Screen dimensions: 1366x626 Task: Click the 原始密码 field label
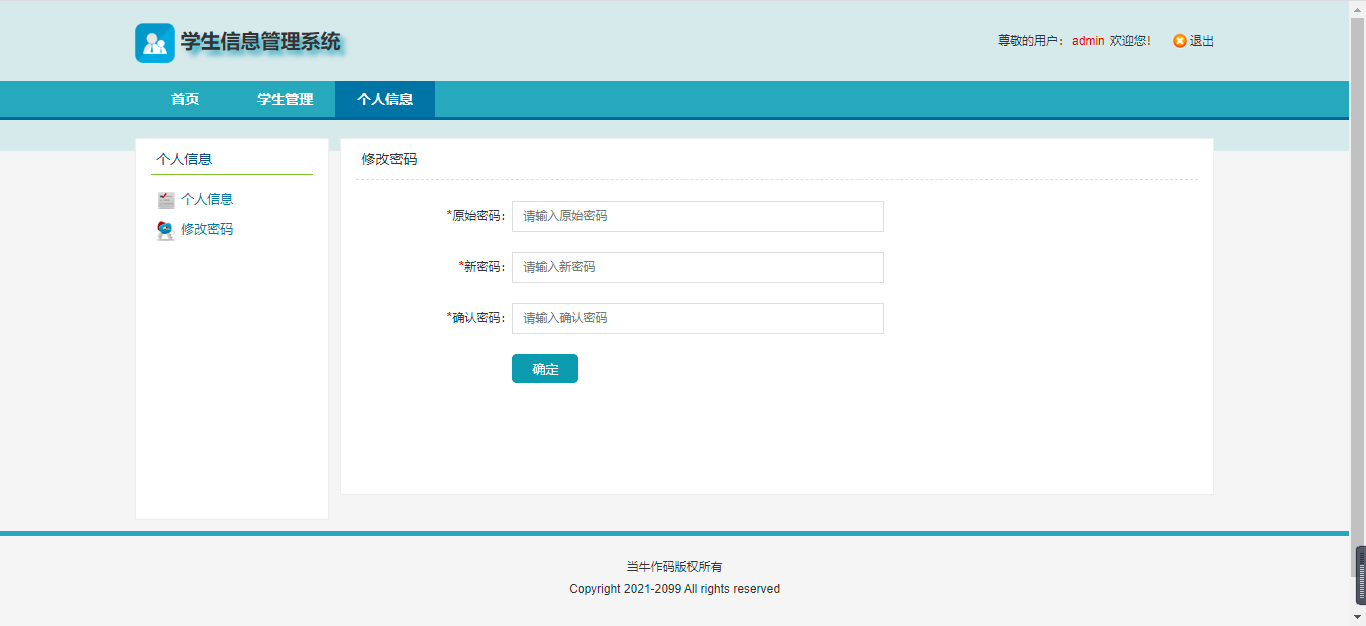(x=476, y=216)
